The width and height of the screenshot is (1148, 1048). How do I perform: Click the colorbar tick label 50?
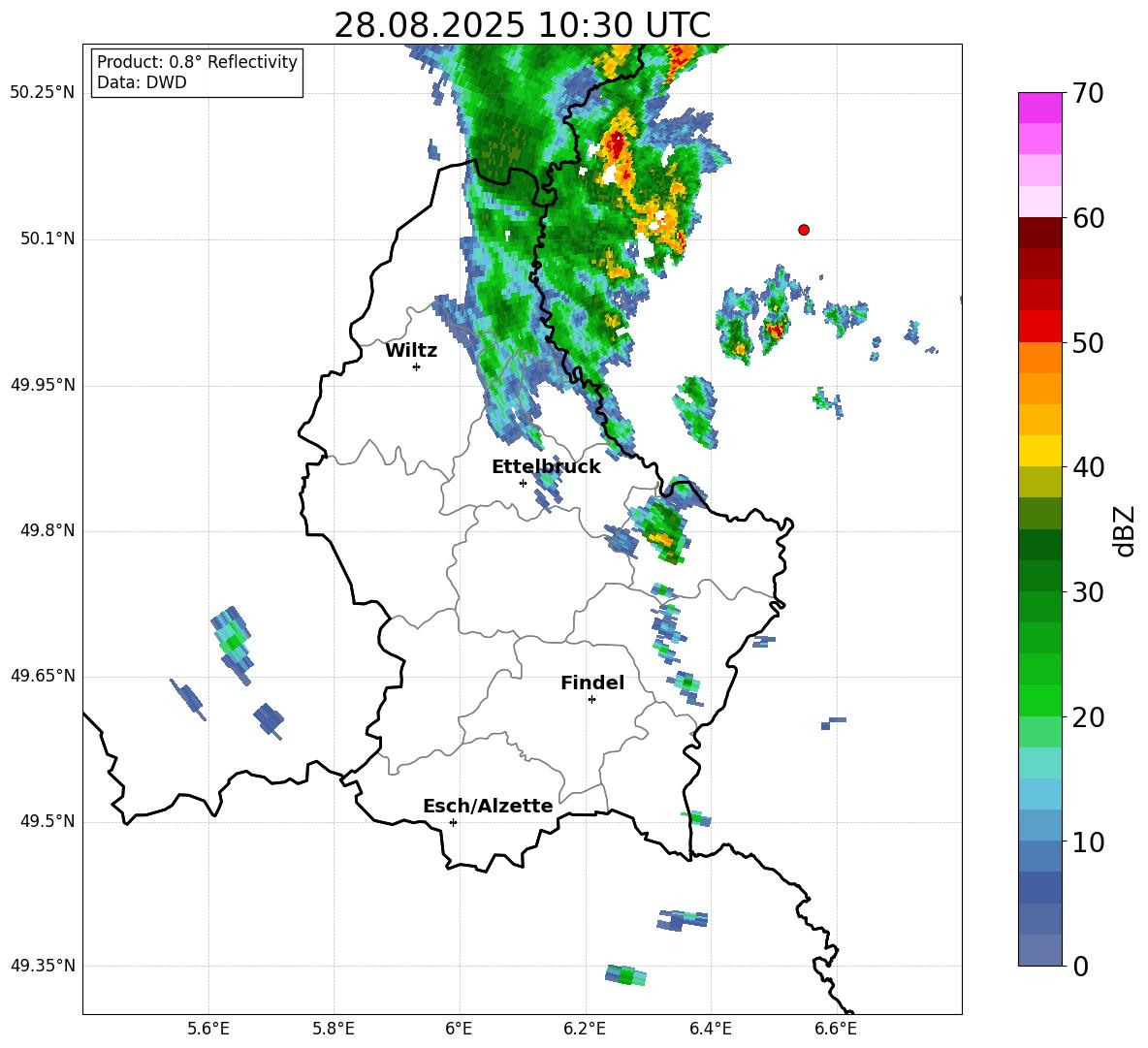pyautogui.click(x=1088, y=343)
